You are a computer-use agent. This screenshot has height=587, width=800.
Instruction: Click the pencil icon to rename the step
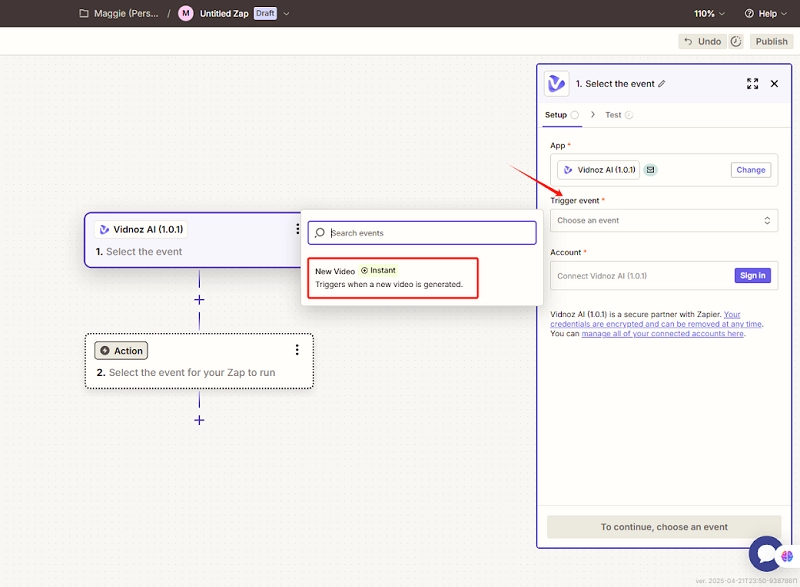[x=661, y=84]
